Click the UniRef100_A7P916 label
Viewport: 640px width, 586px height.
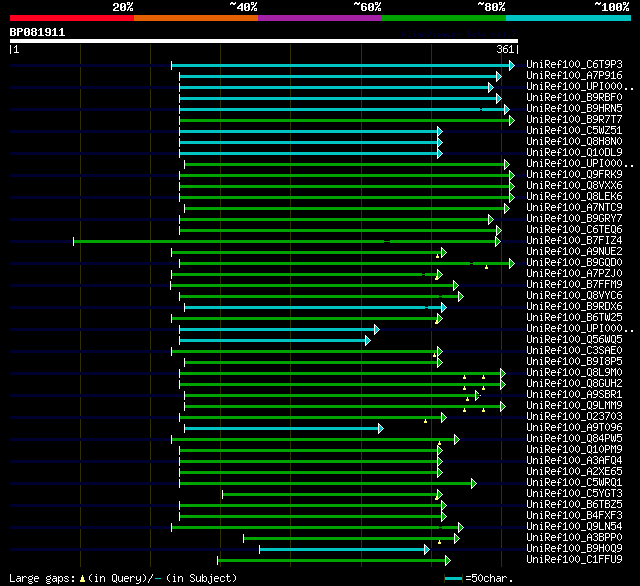coord(574,75)
